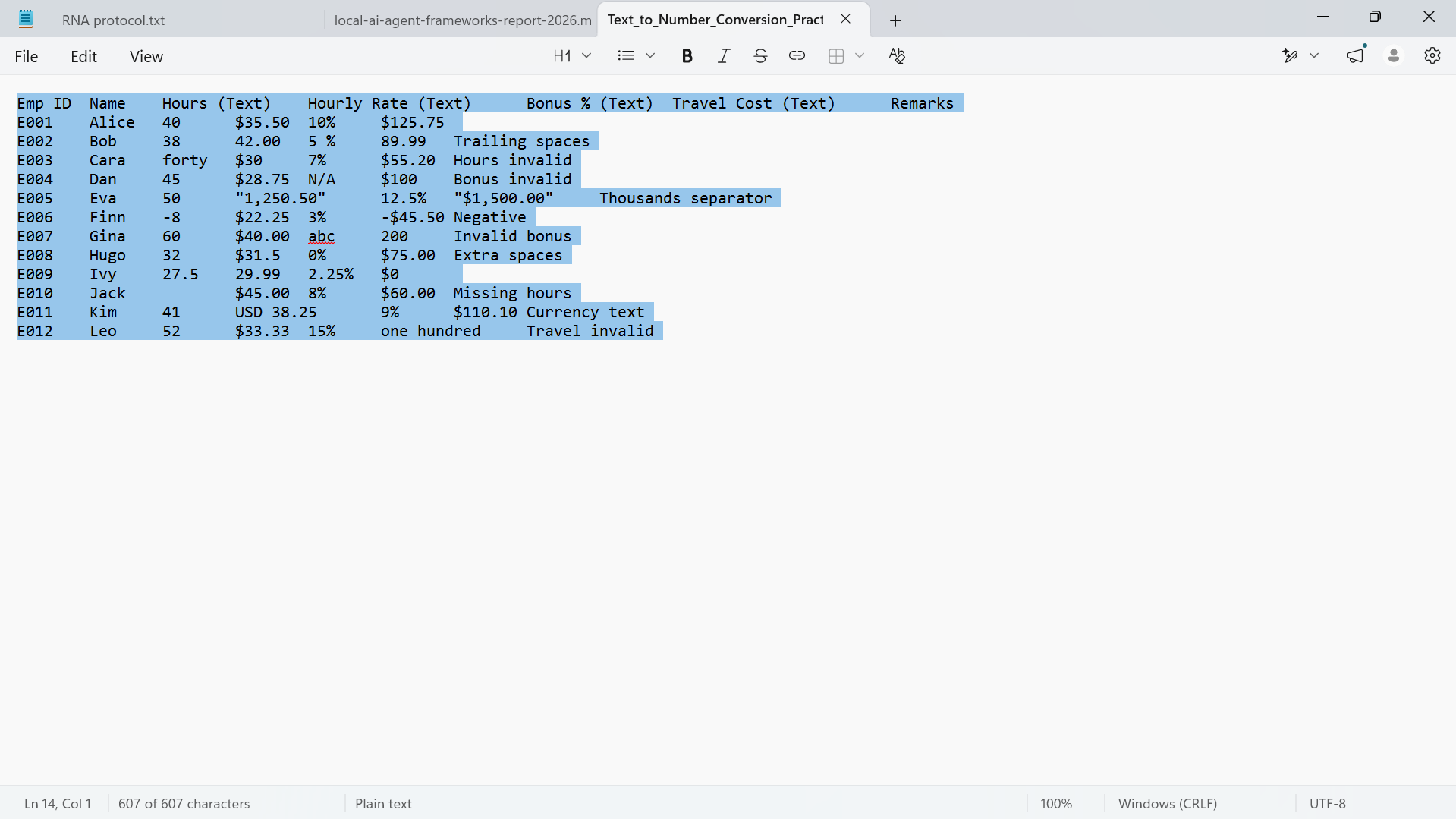Expand the list style dropdown arrow

point(650,56)
